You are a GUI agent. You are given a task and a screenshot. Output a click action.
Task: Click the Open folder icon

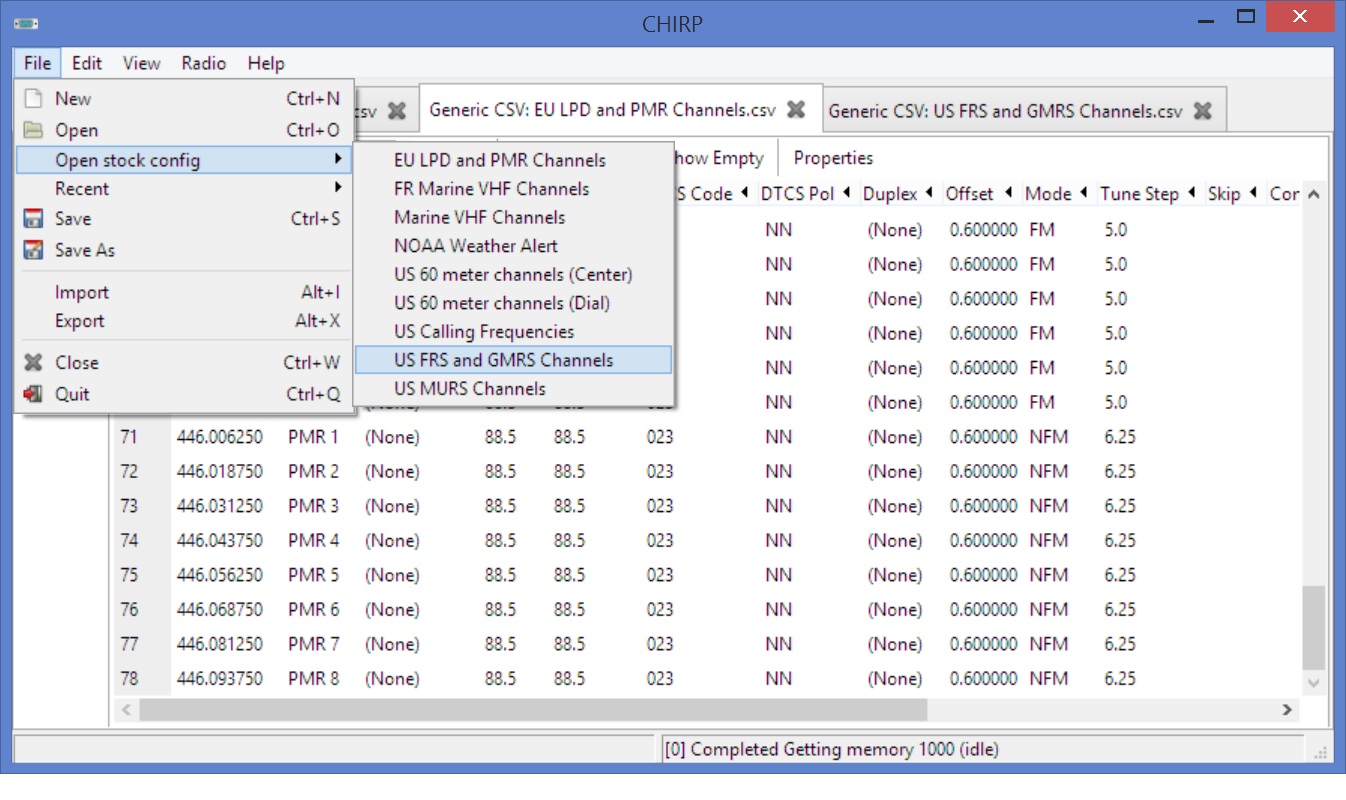point(34,130)
